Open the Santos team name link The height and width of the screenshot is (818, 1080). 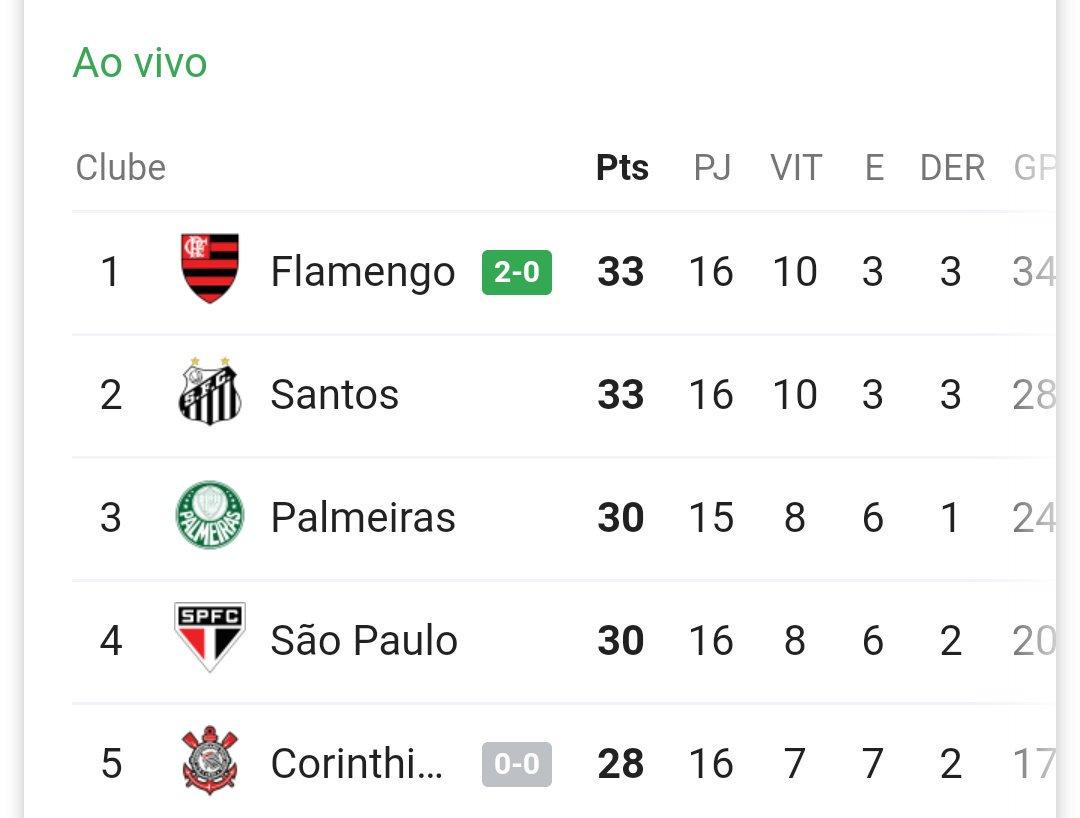(x=335, y=395)
